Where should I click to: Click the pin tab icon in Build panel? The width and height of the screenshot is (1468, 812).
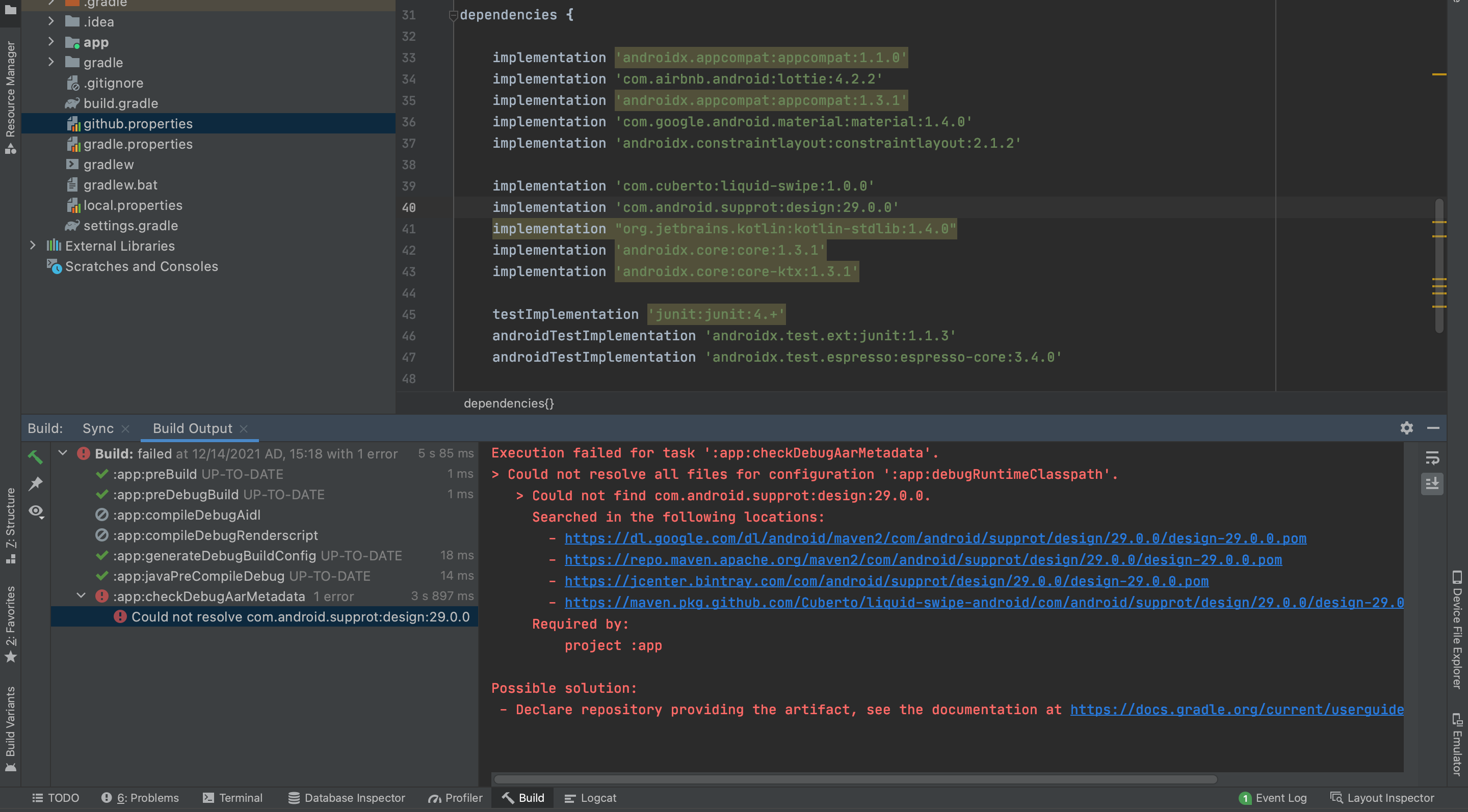point(35,483)
